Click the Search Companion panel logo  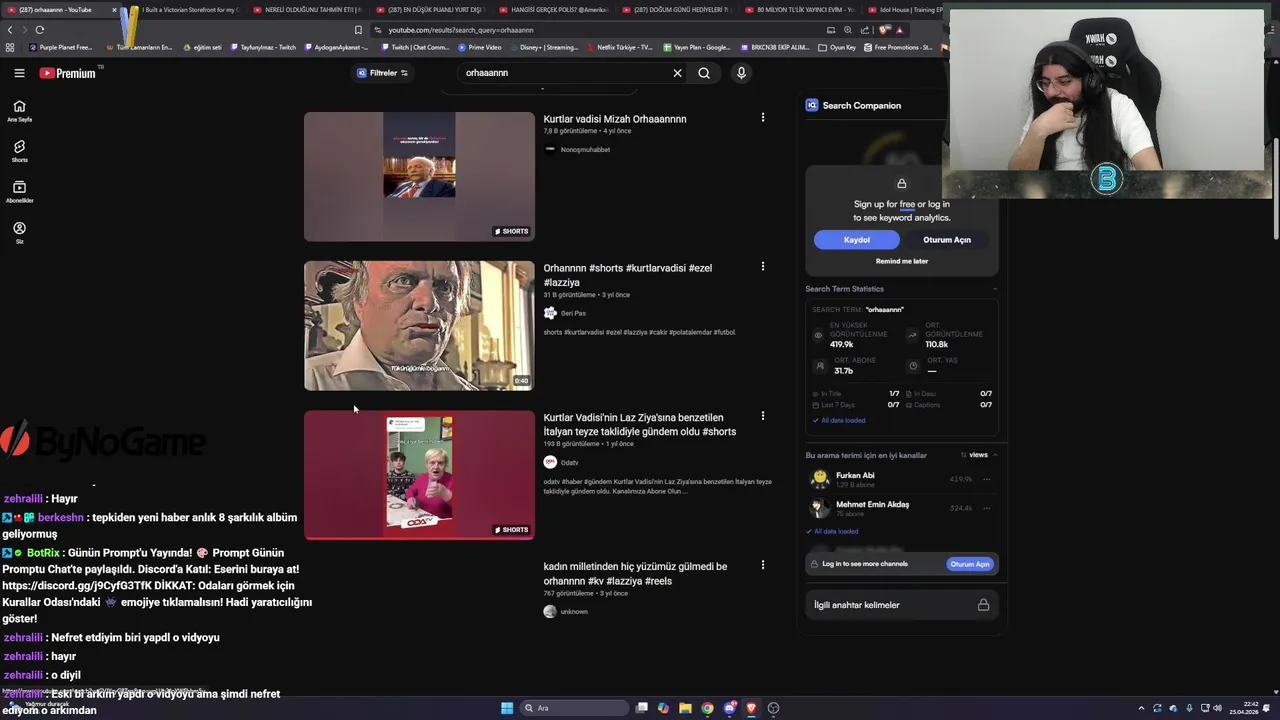(x=812, y=105)
